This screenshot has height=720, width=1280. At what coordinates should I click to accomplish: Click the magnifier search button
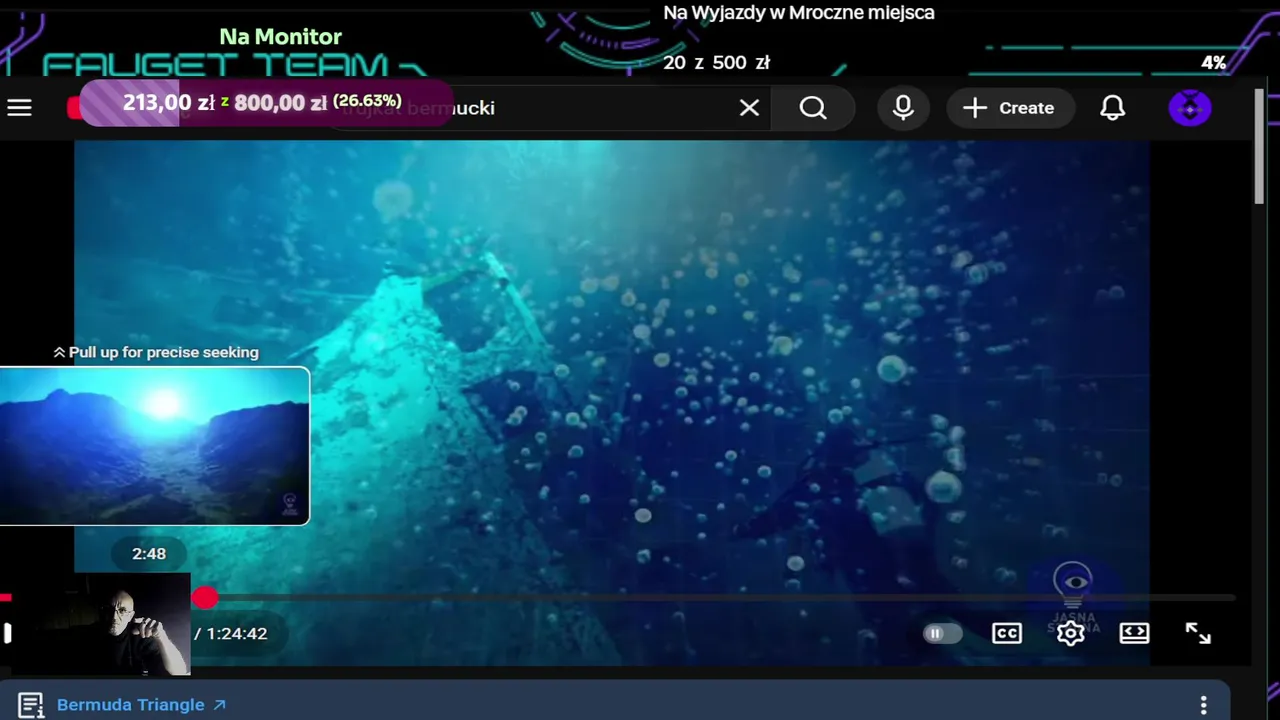[x=813, y=108]
